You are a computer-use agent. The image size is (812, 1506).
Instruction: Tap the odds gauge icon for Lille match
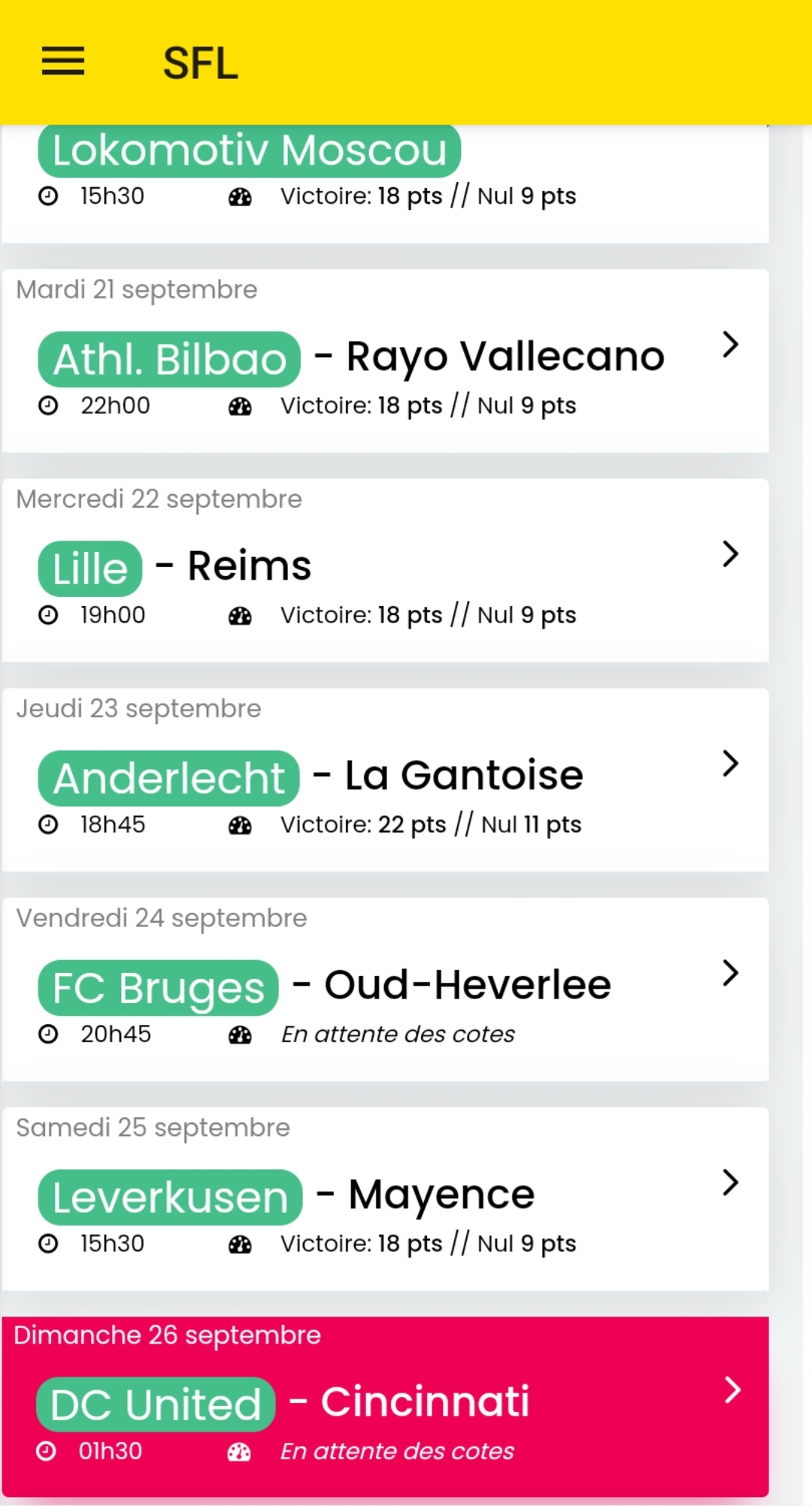[x=240, y=616]
